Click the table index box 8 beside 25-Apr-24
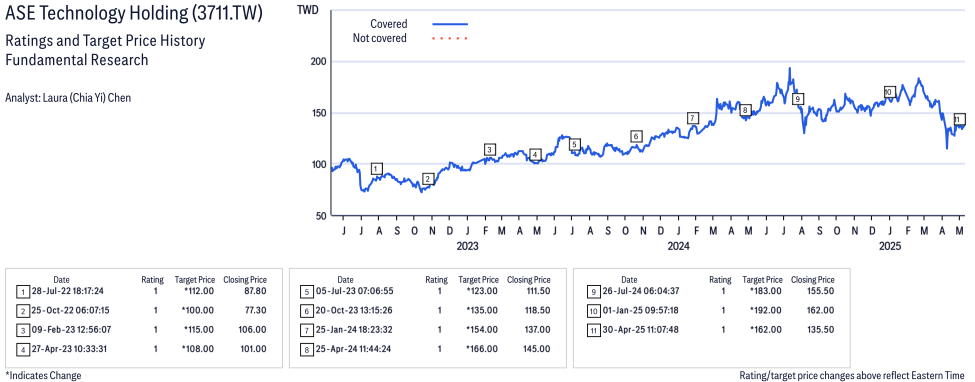This screenshot has height=382, width=975. pyautogui.click(x=306, y=349)
